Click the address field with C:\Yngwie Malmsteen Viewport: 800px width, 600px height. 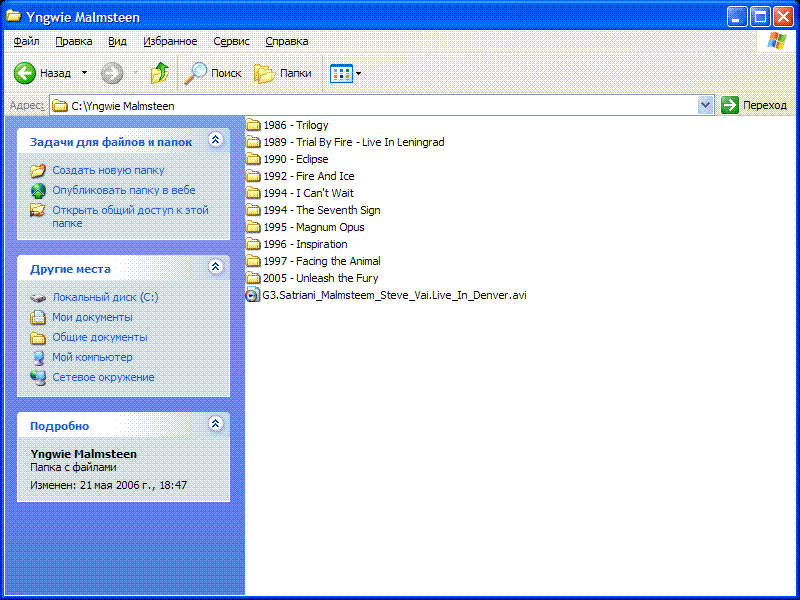tap(380, 105)
